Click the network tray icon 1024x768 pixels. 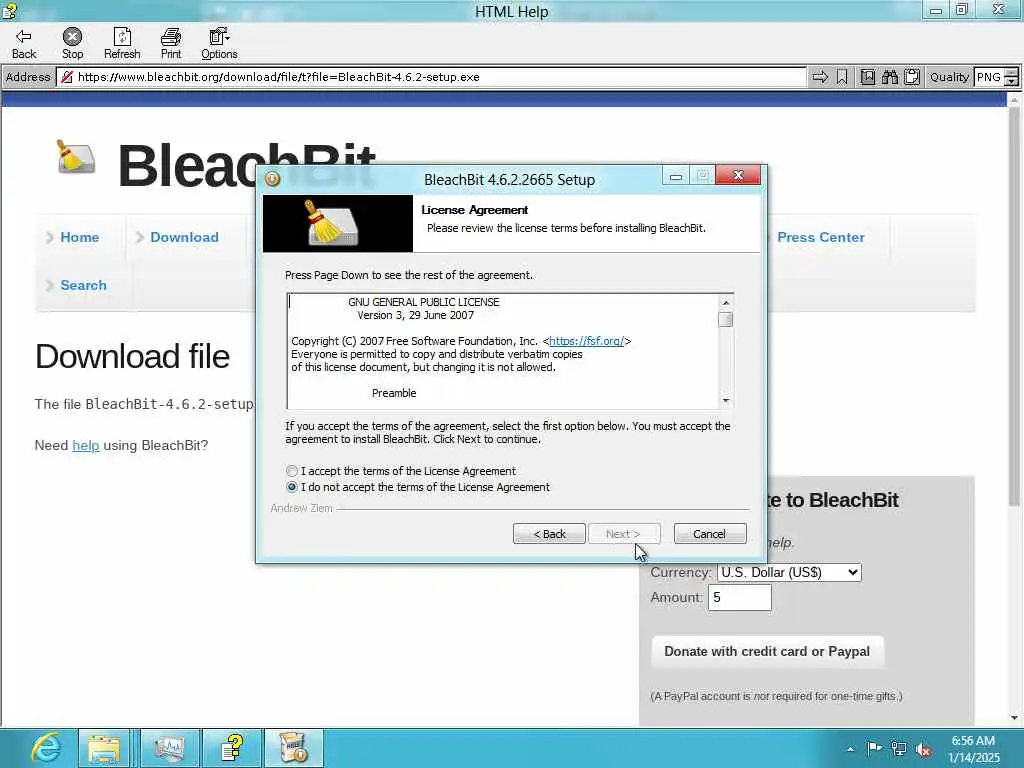tap(899, 749)
